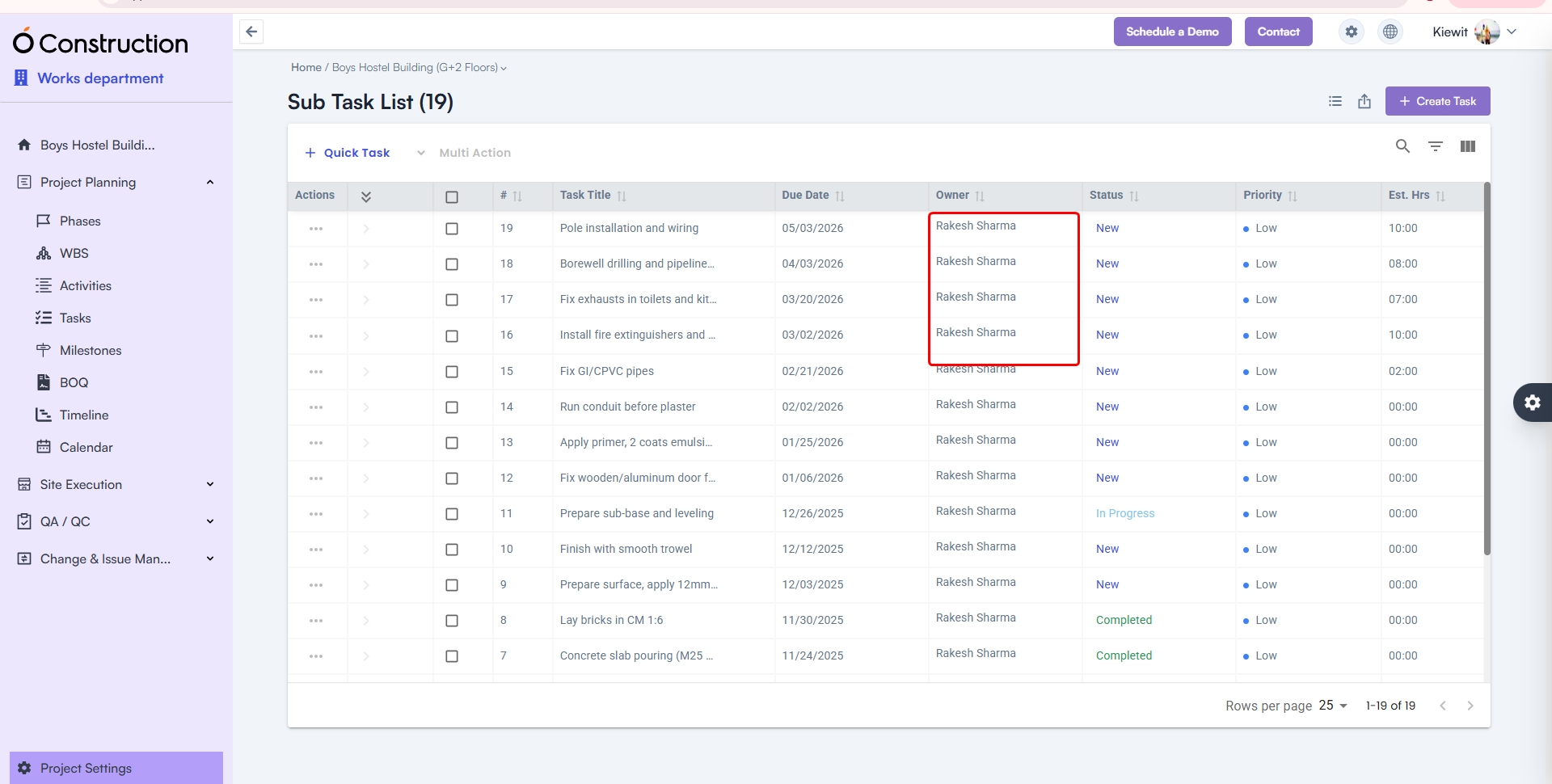Switch to list view using the list icon
Viewport: 1552px width, 784px height.
point(1335,101)
